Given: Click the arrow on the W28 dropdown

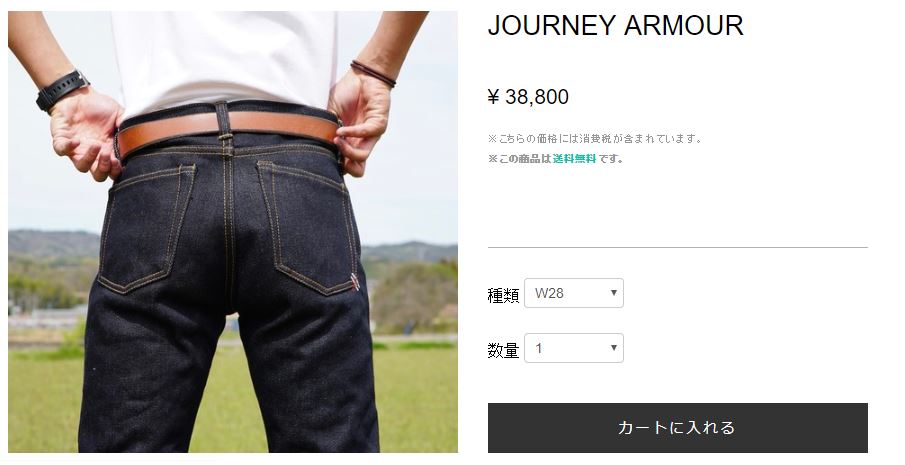Looking at the screenshot, I should click(614, 292).
